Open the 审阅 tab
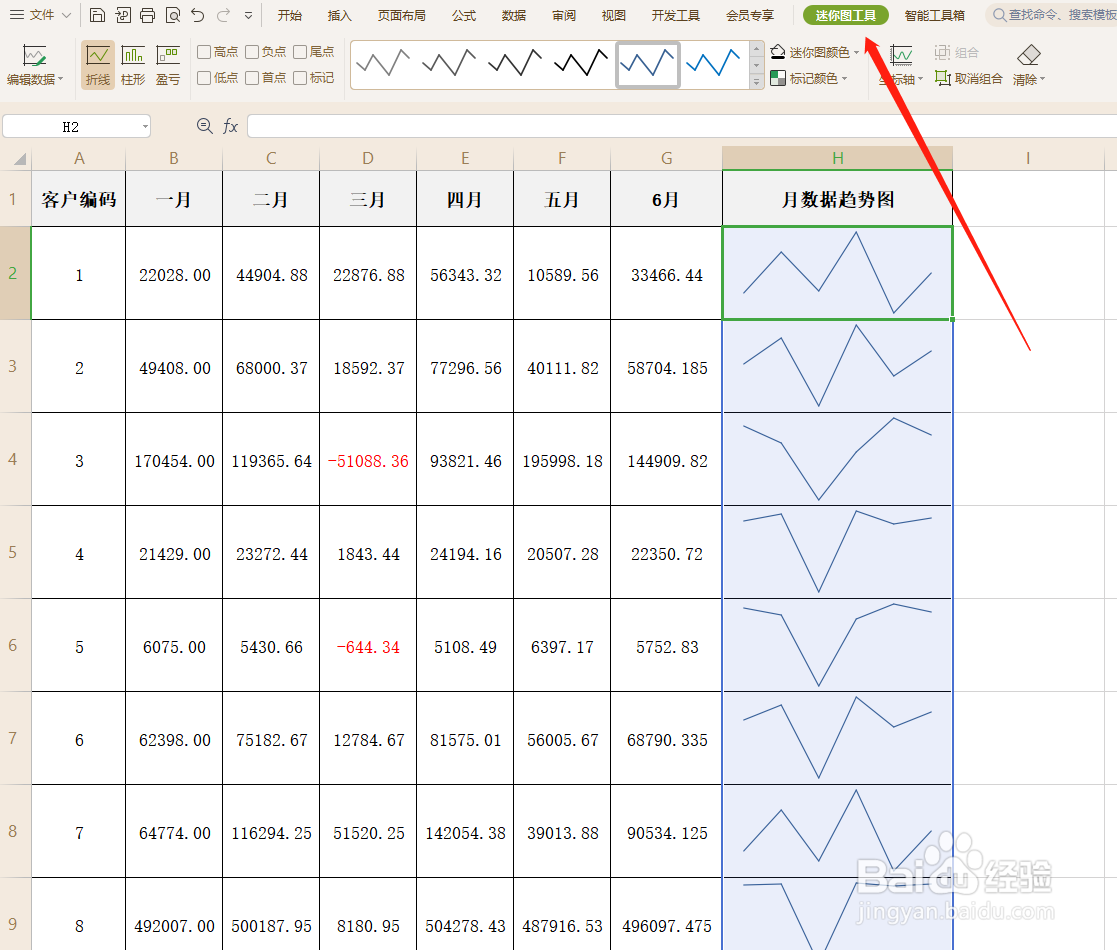 point(563,15)
